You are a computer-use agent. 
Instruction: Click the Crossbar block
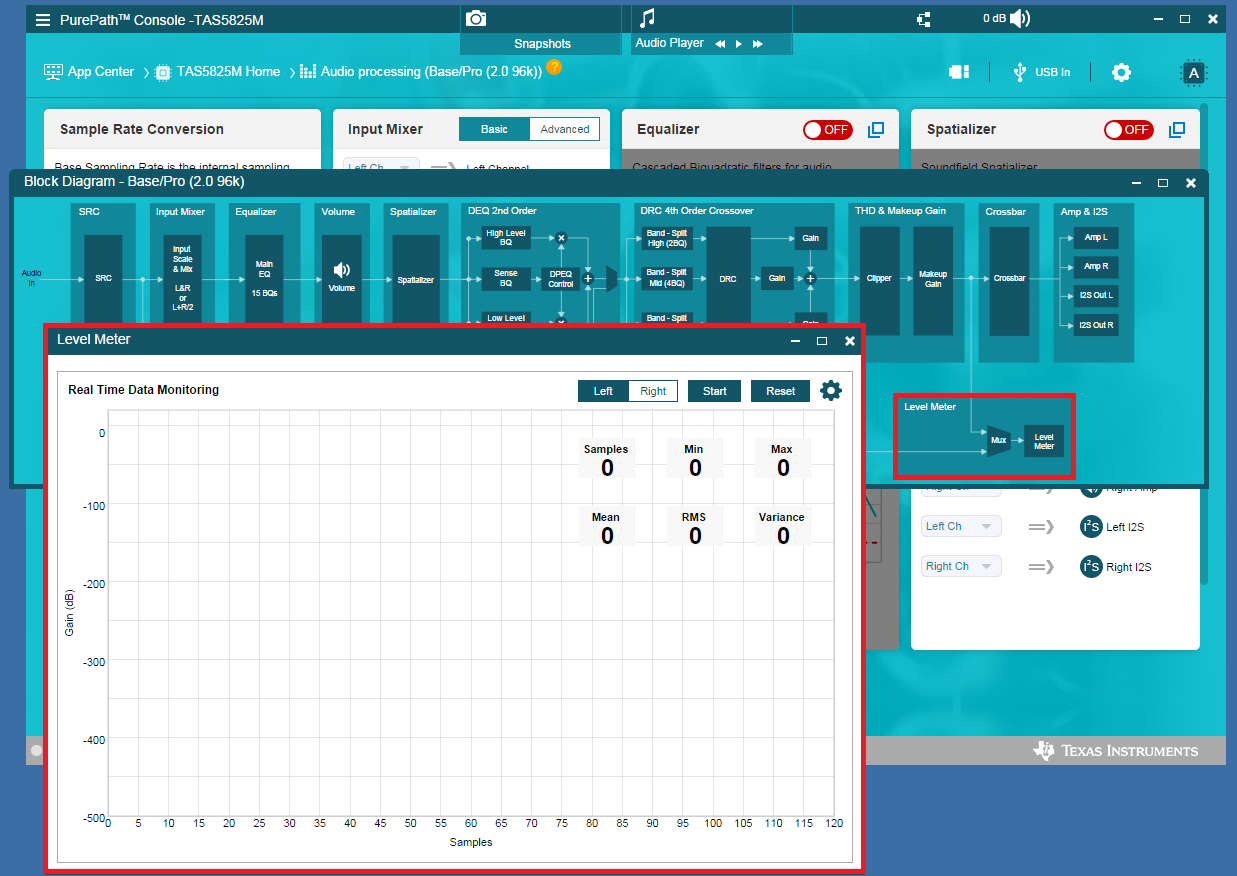1010,279
